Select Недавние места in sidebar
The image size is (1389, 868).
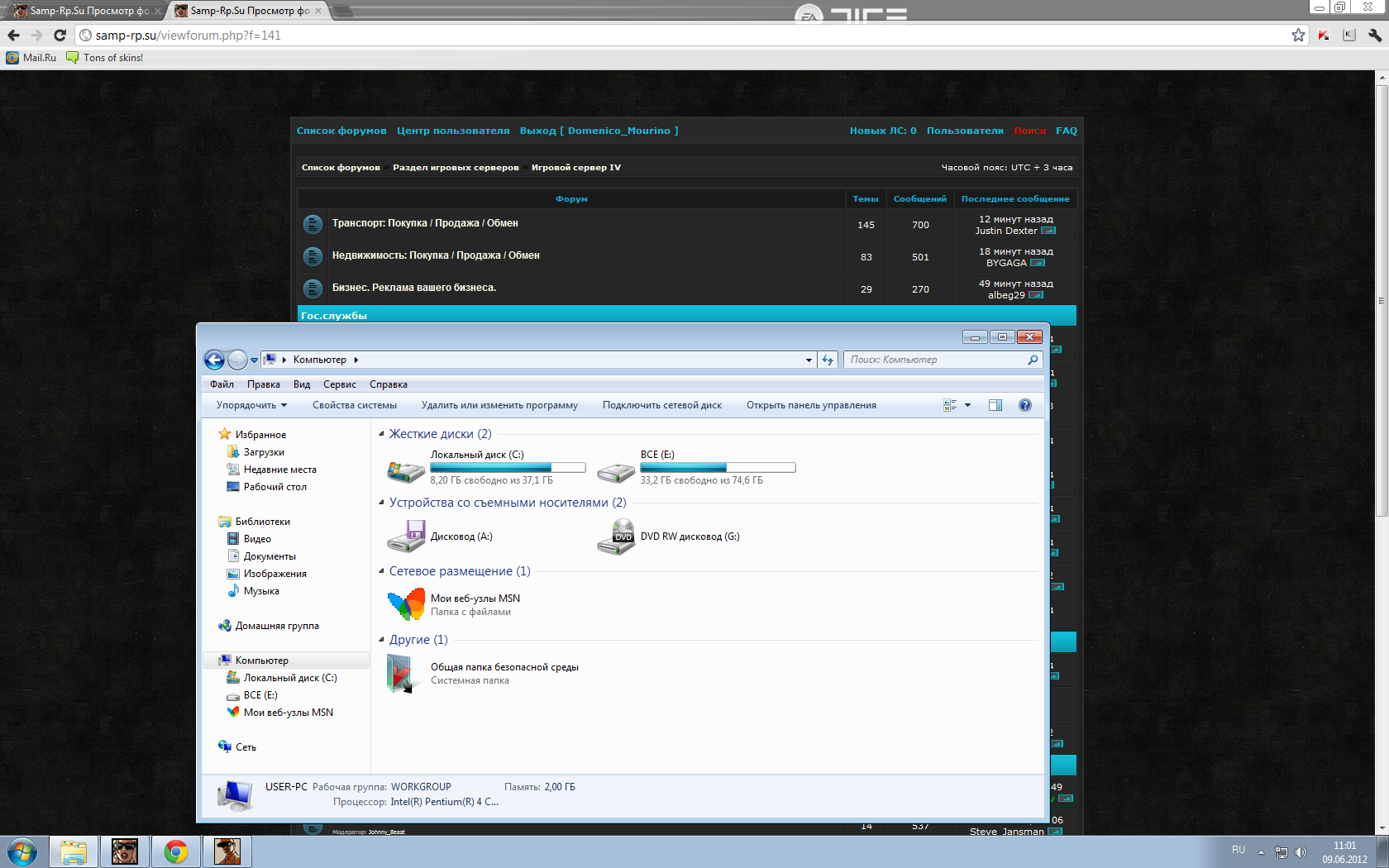(279, 470)
